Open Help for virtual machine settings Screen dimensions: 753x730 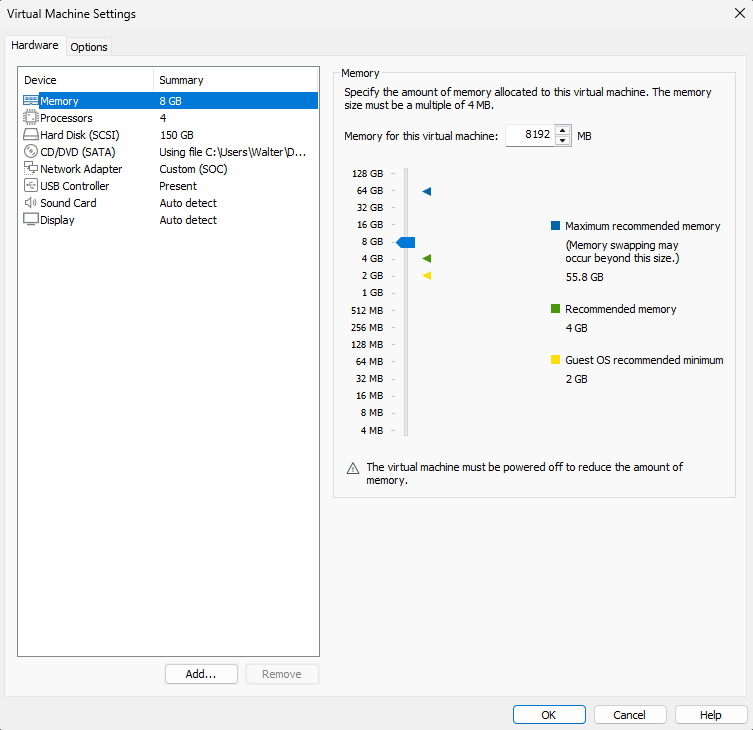(711, 715)
